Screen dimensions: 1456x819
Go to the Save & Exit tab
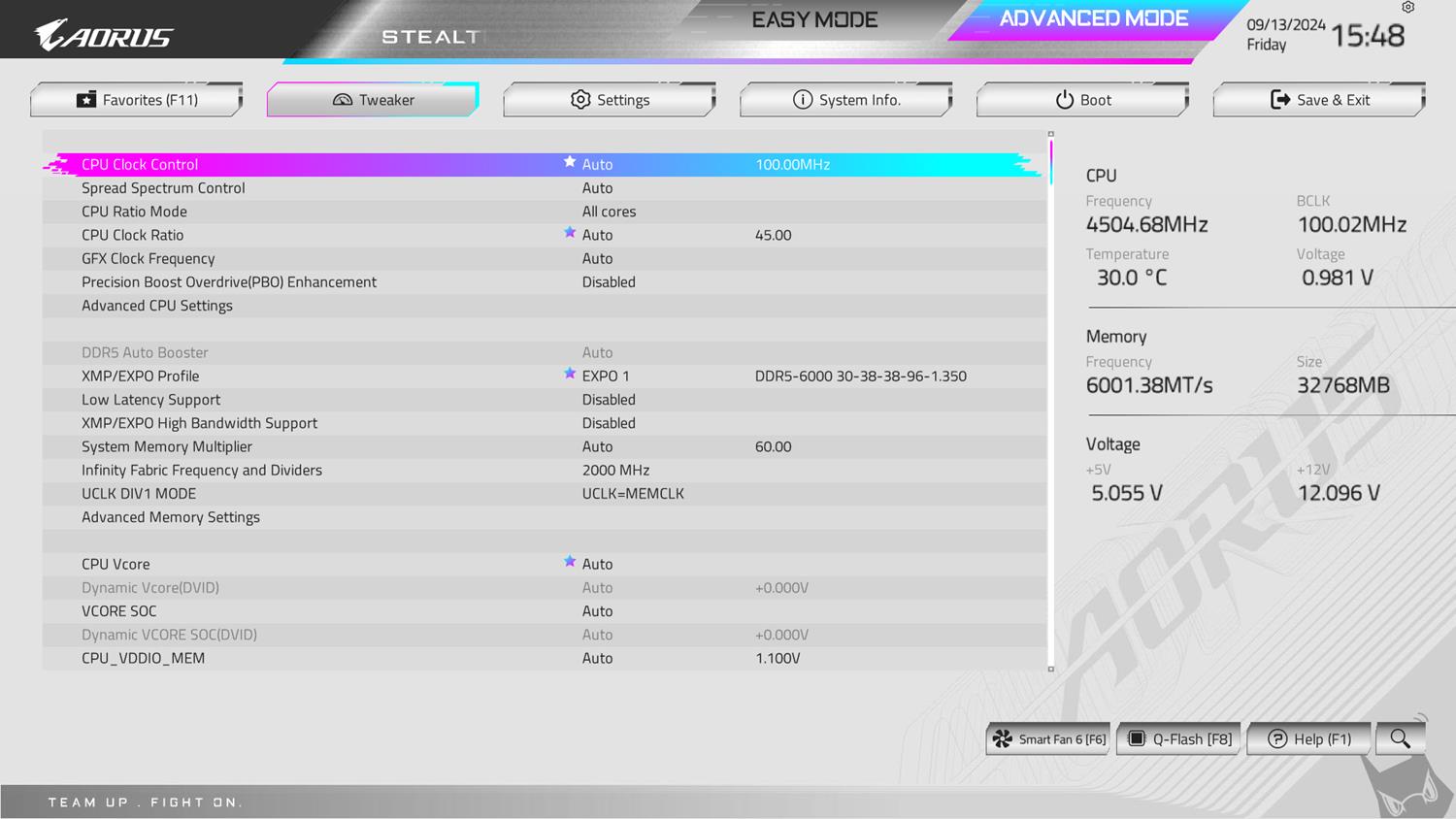[x=1319, y=100]
